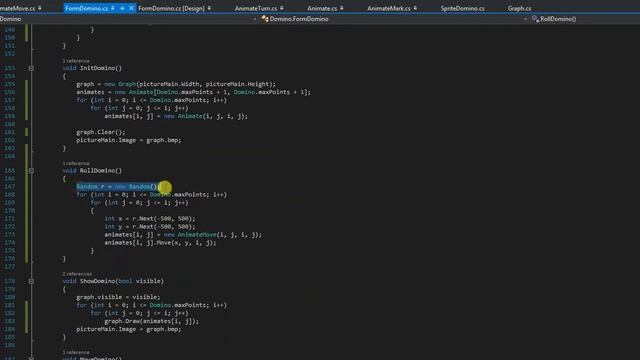Collapse the ShowDomino(bool visible) method

click(31, 281)
